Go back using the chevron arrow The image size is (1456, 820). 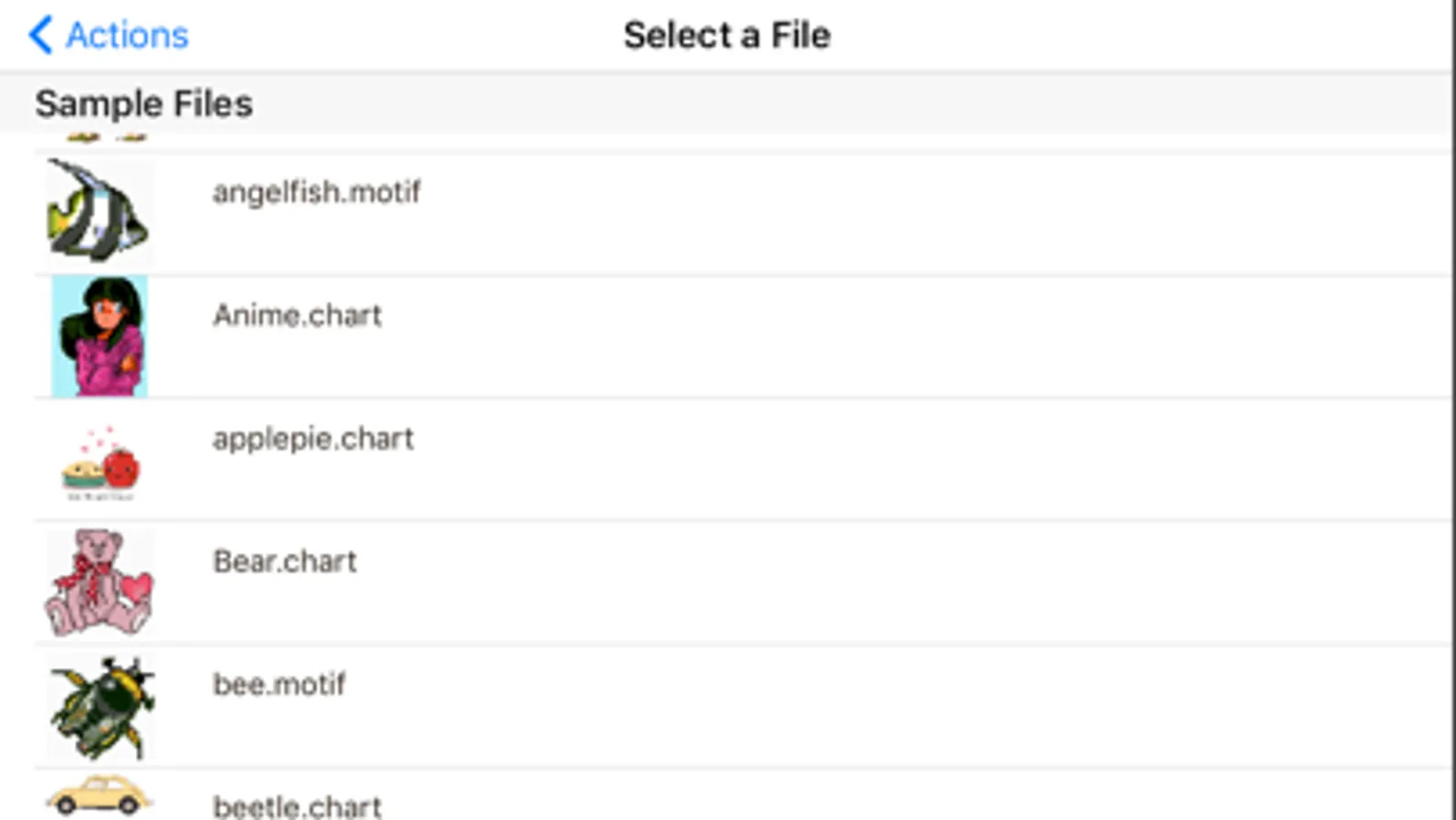point(41,36)
